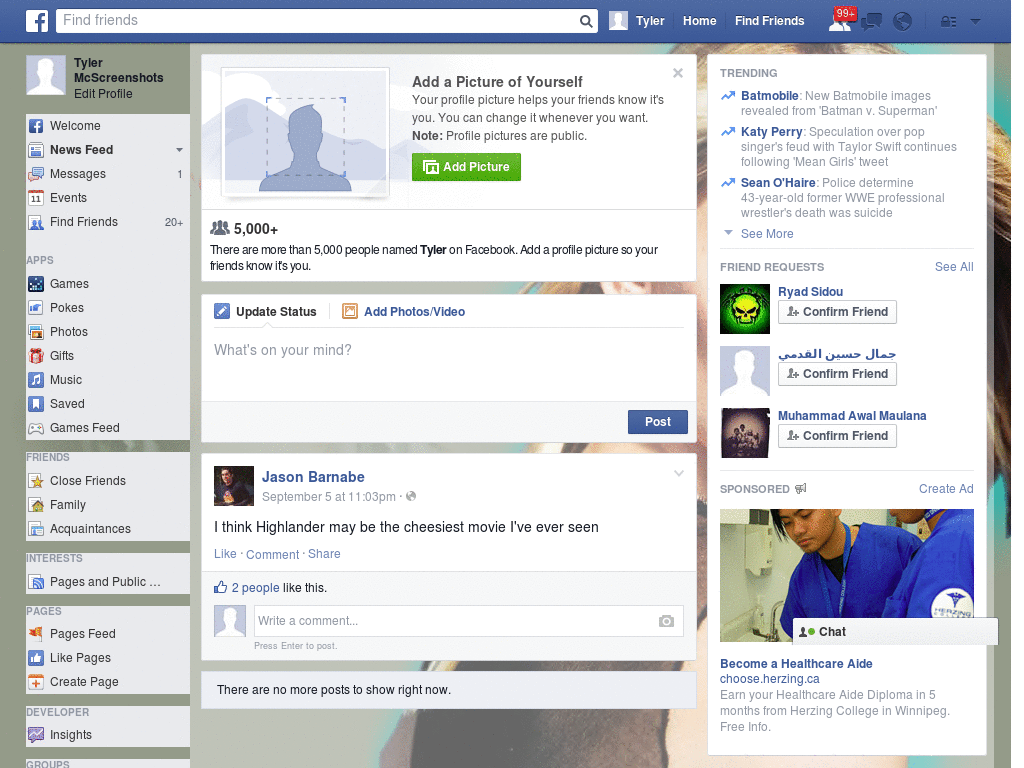Viewport: 1024px width, 768px height.
Task: Open Sean O'Haire trending topic
Action: [778, 183]
